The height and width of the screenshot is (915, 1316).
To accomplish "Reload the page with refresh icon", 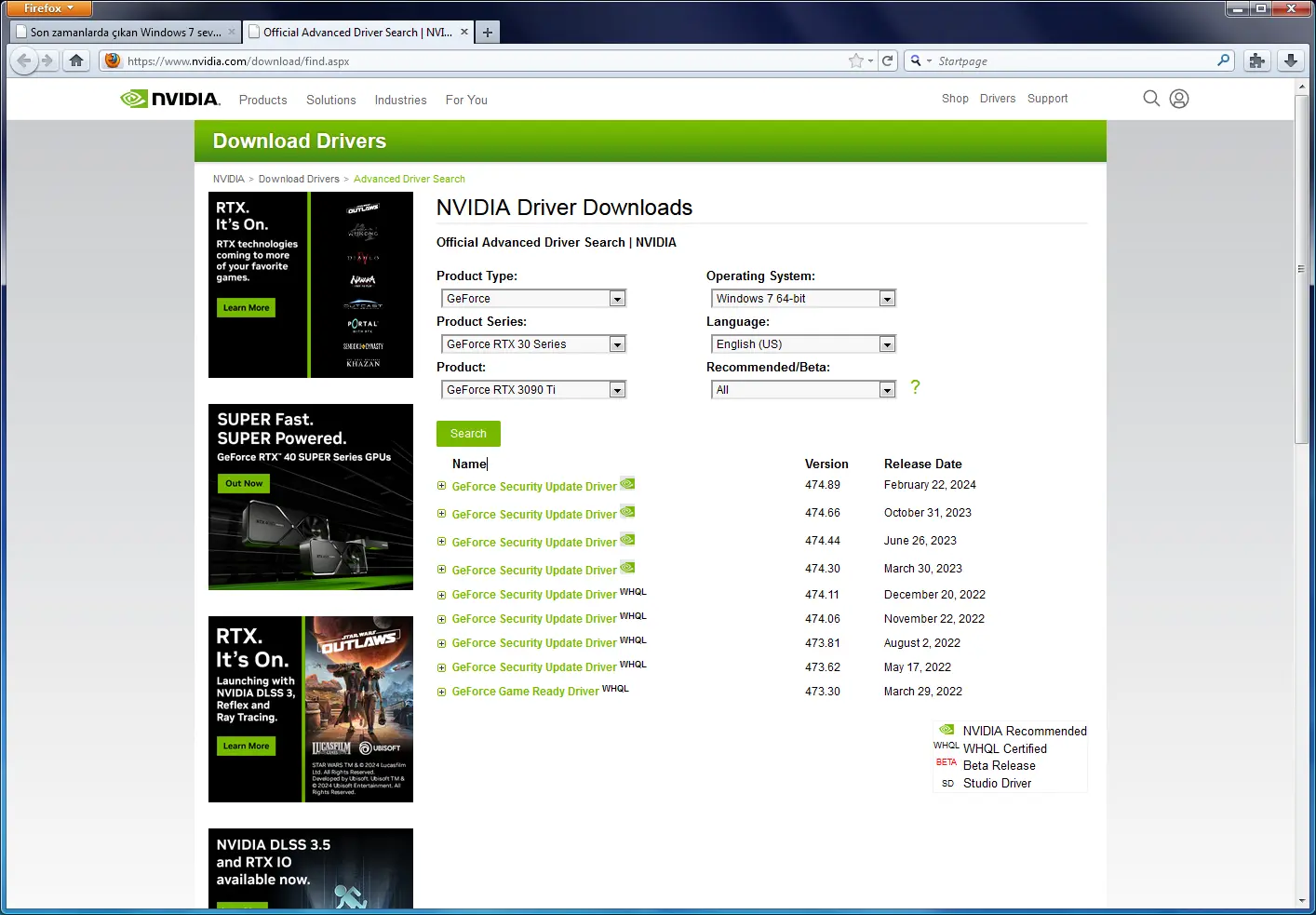I will point(888,61).
